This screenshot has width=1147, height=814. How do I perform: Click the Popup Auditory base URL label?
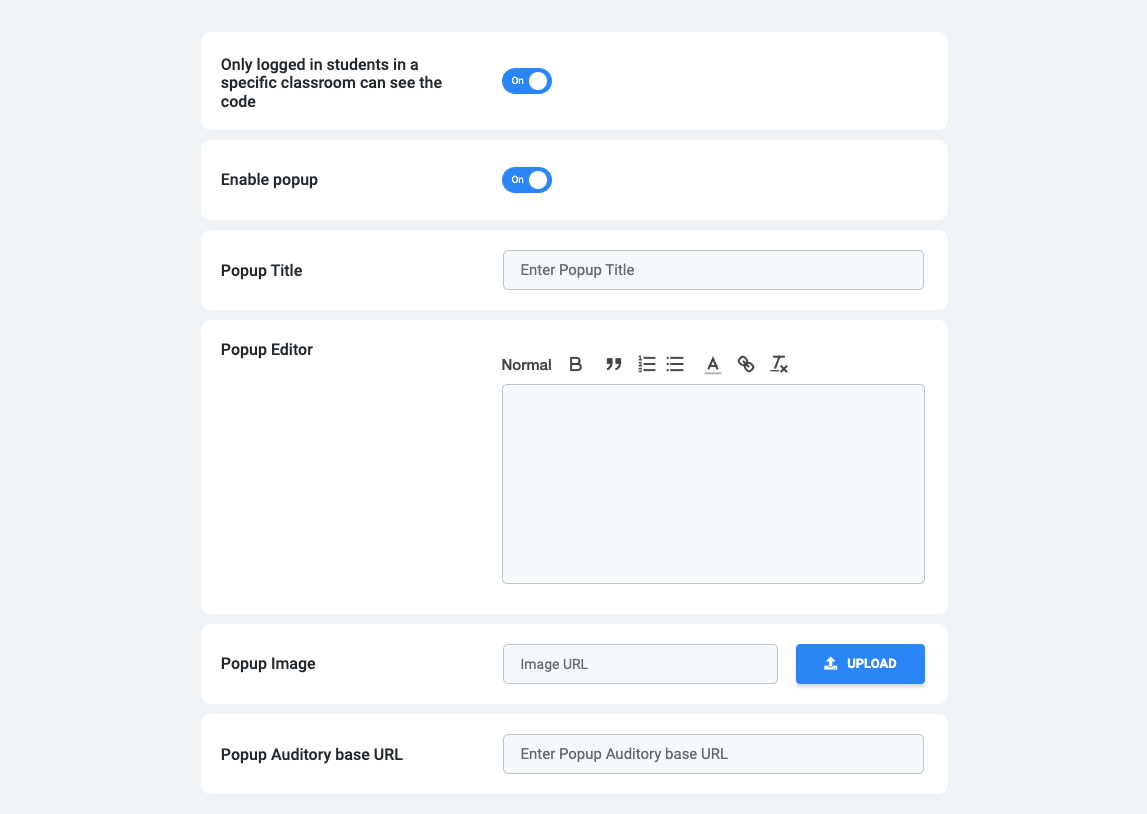312,754
